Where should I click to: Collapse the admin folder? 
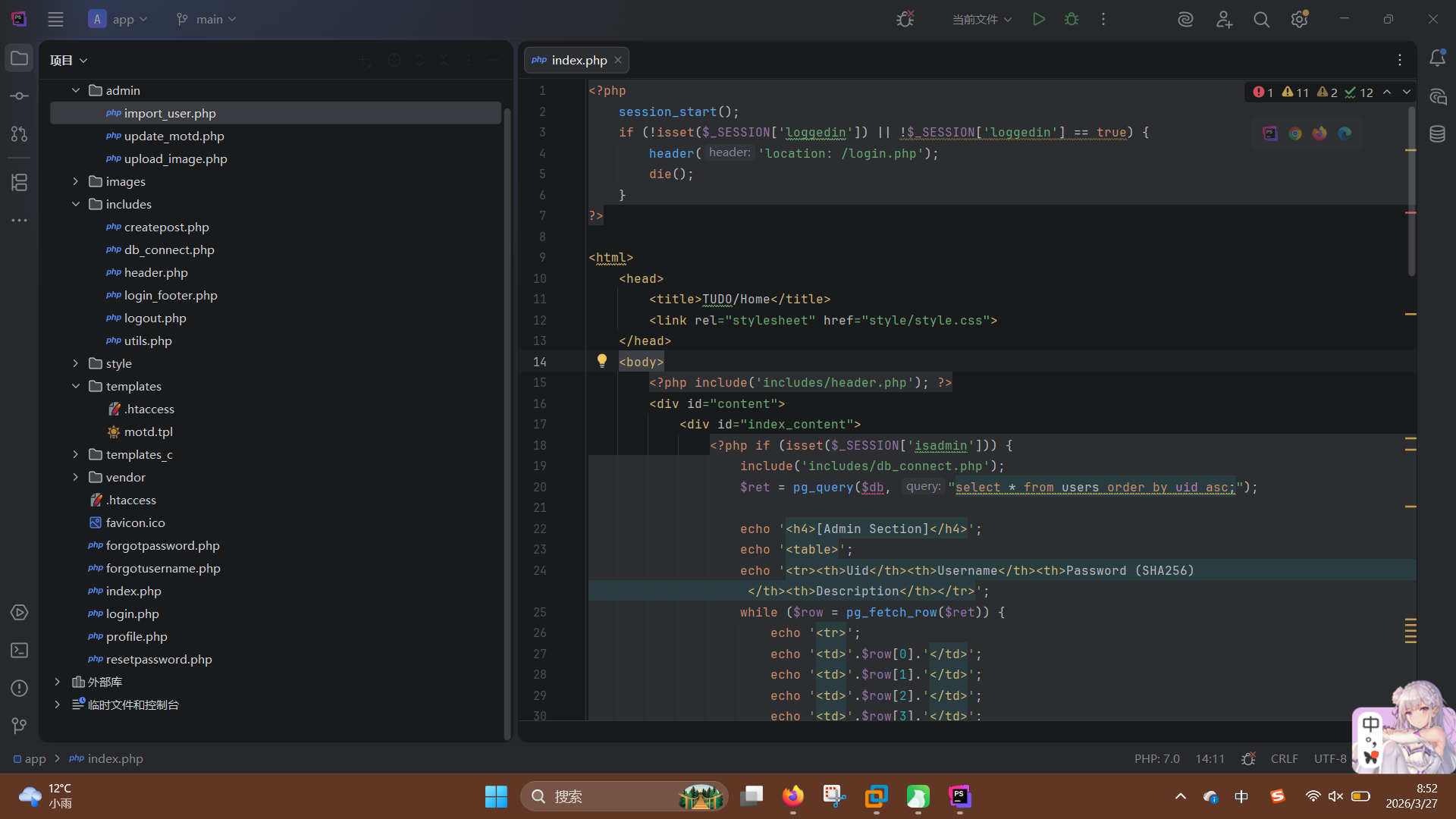(x=76, y=90)
